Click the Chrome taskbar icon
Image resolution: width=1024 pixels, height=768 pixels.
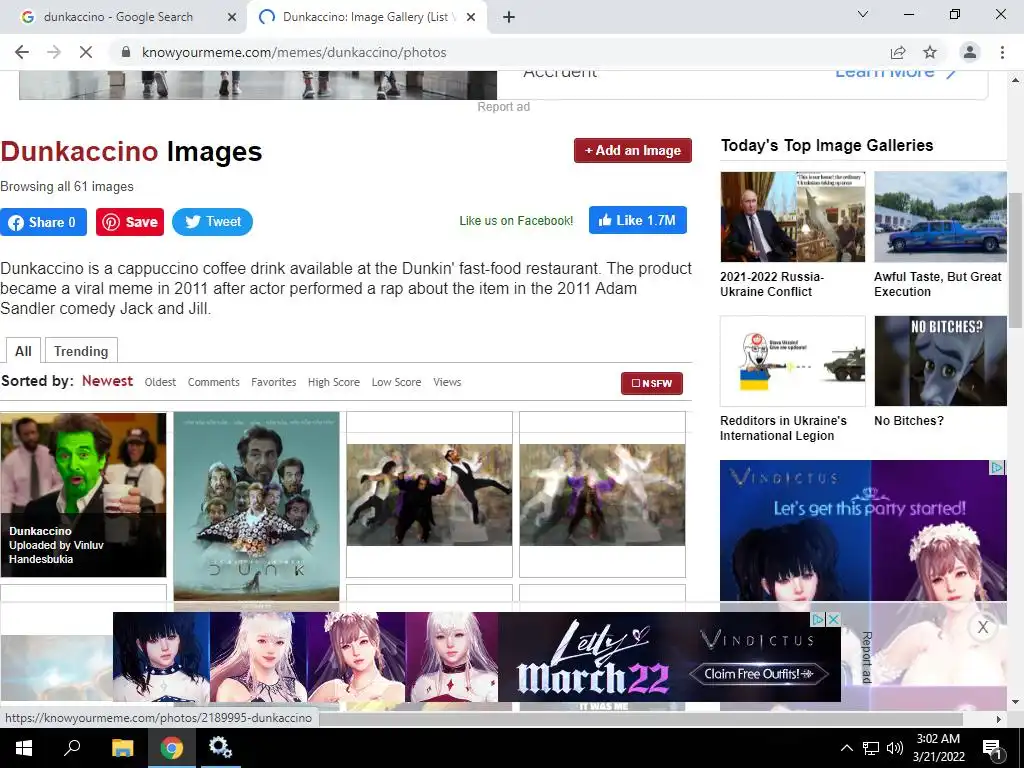pyautogui.click(x=172, y=748)
